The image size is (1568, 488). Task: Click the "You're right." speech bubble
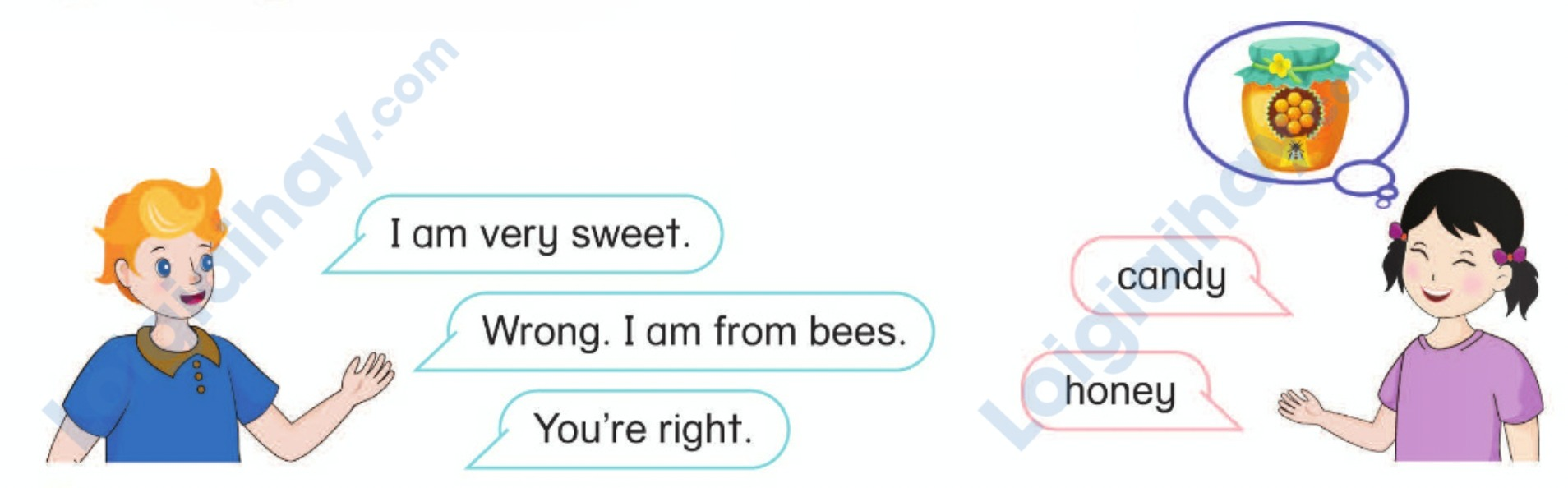(x=642, y=429)
